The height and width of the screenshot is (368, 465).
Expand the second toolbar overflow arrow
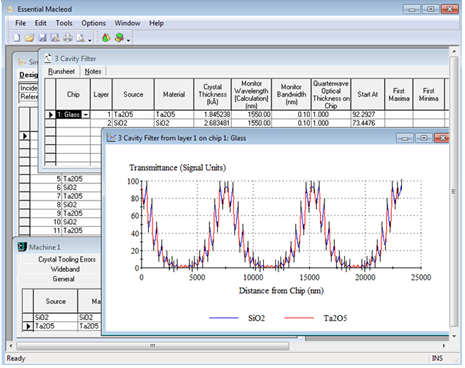pyautogui.click(x=128, y=40)
